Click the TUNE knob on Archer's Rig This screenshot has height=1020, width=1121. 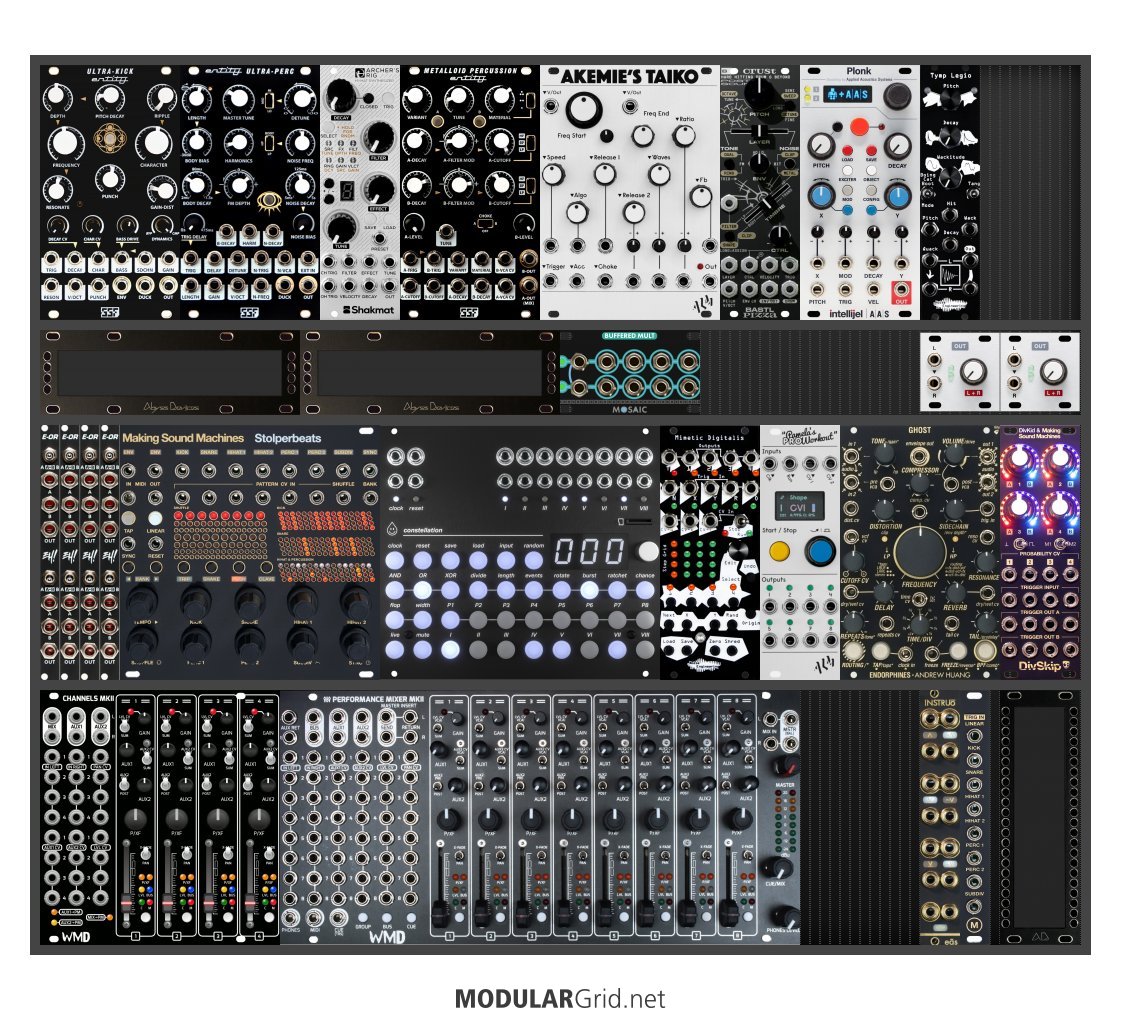pos(341,229)
